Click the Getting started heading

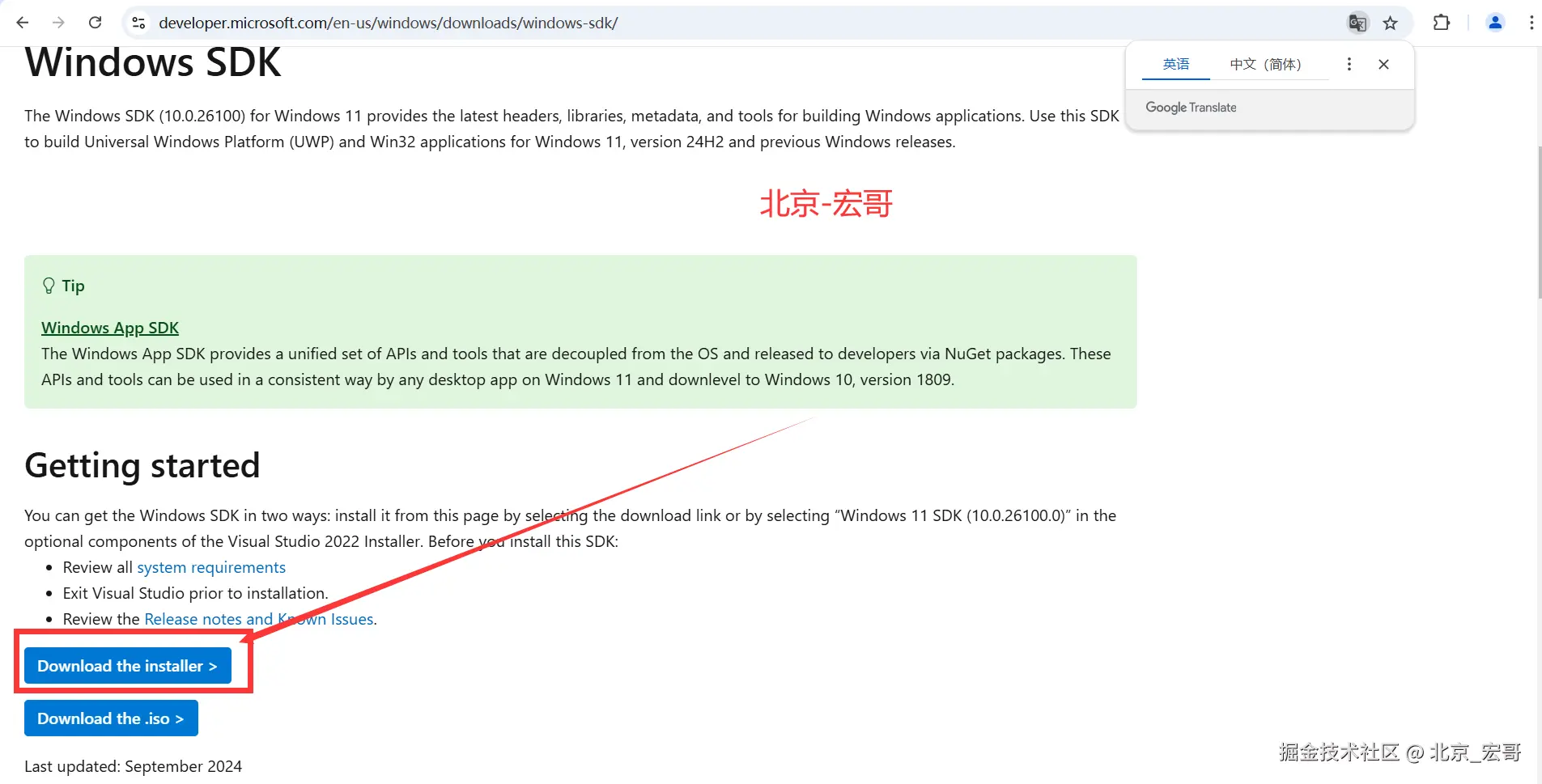(x=142, y=466)
